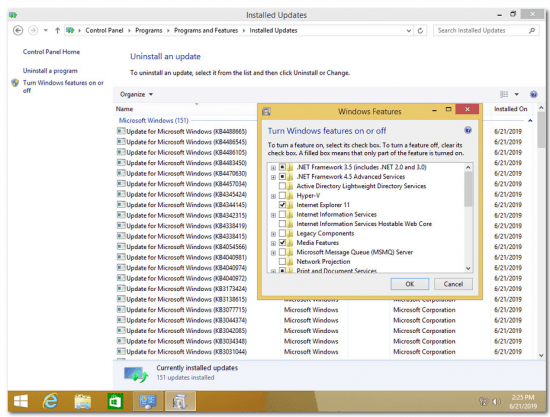Open the address bar history dropdown
550x417 pixels.
pyautogui.click(x=409, y=31)
